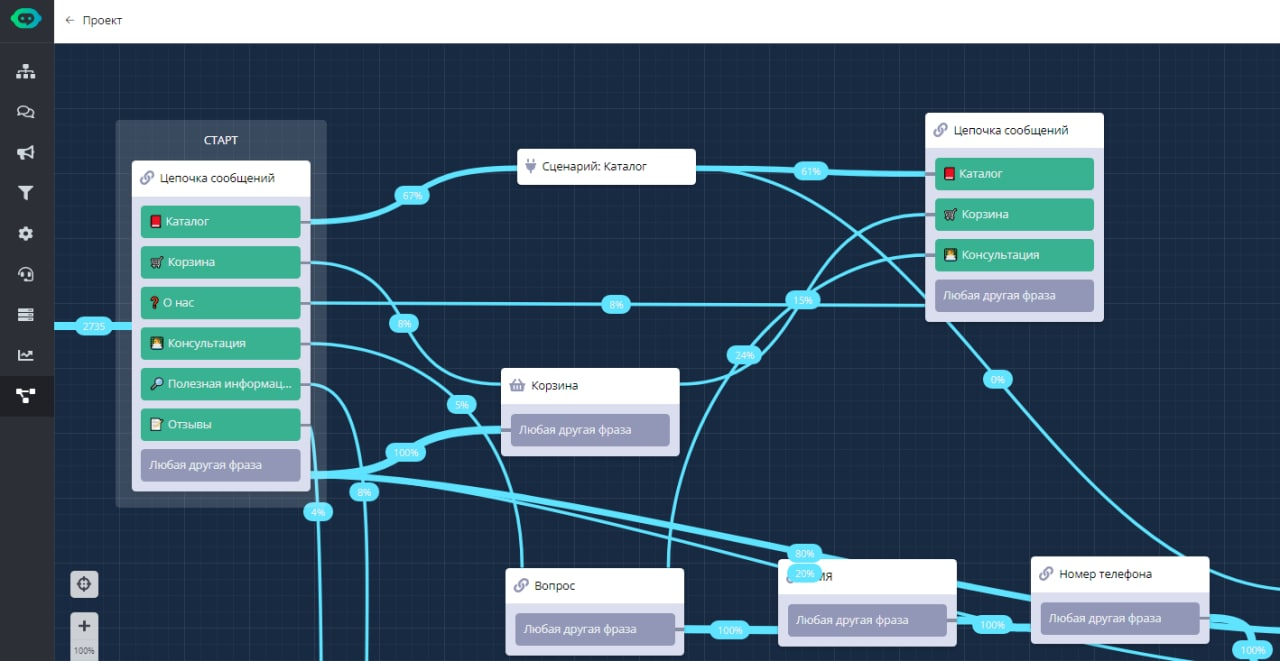Center the canvas with the crosshair button
This screenshot has height=661, width=1280.
[x=84, y=584]
